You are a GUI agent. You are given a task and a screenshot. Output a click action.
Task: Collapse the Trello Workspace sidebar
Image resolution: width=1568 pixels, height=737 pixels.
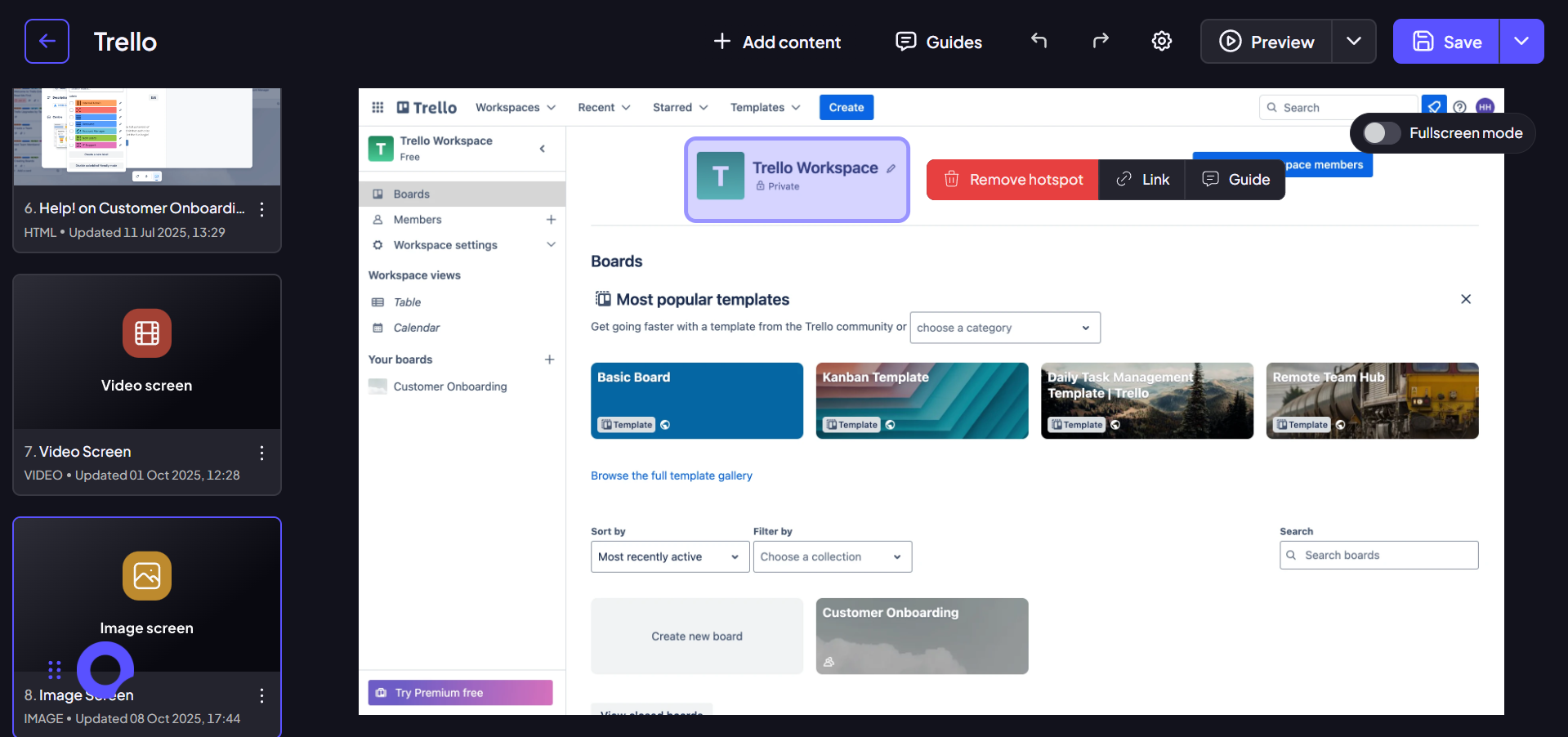coord(542,149)
